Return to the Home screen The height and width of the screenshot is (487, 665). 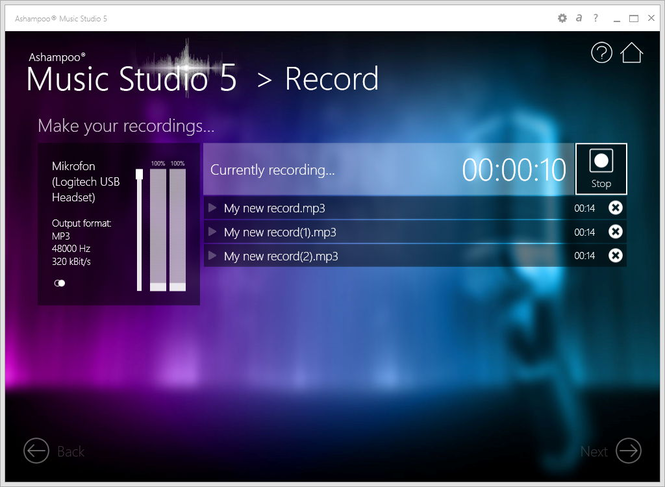point(631,53)
